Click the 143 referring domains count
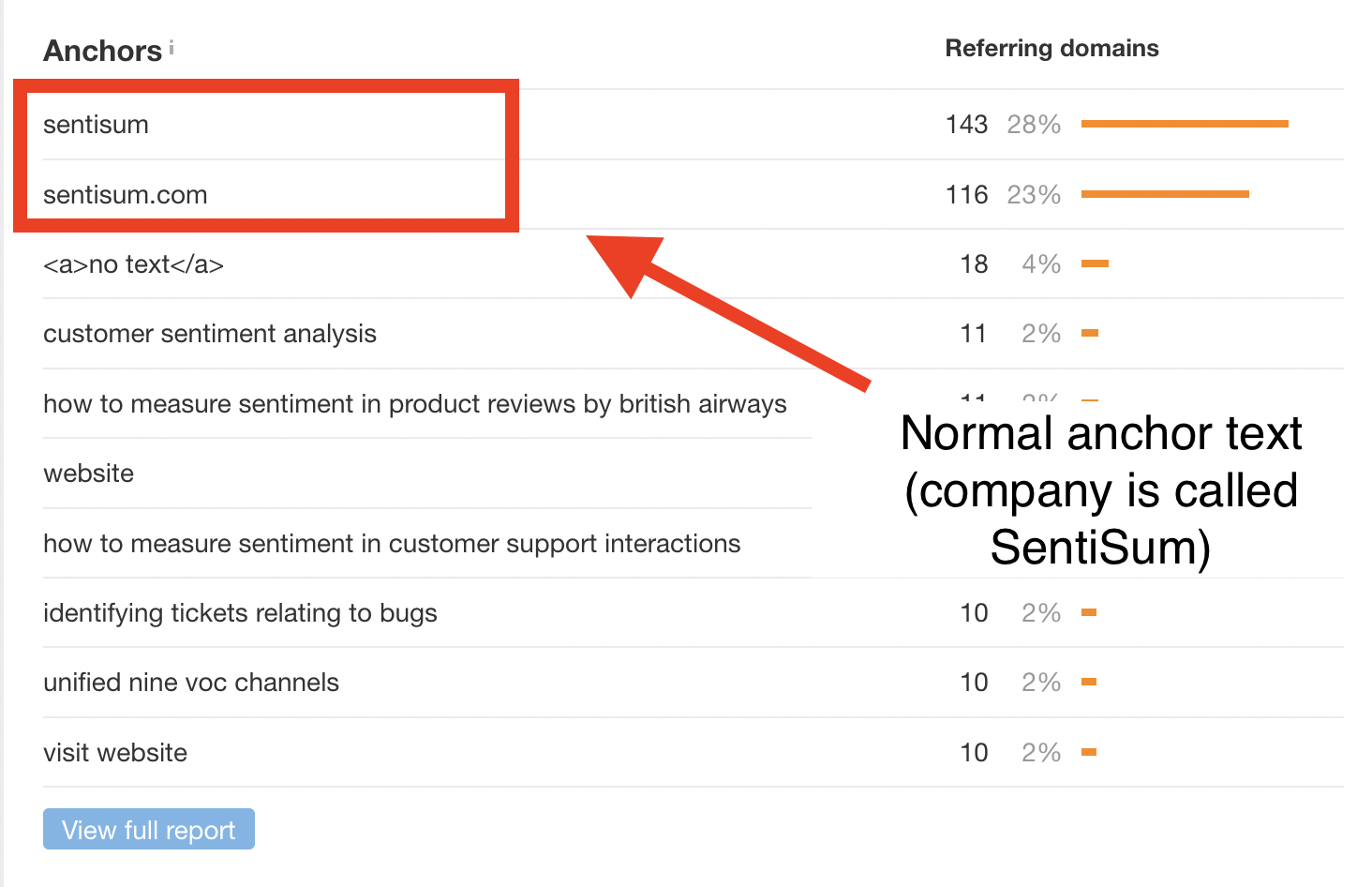The width and height of the screenshot is (1372, 887). tap(966, 125)
